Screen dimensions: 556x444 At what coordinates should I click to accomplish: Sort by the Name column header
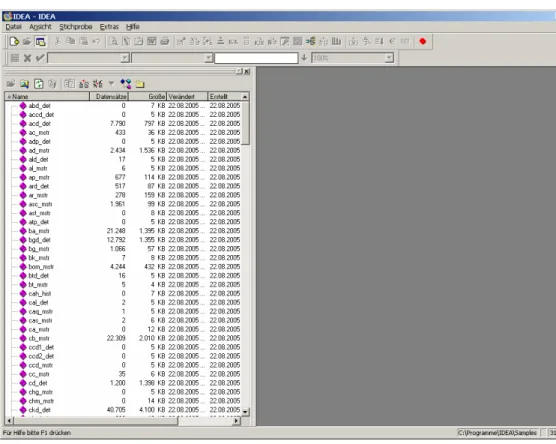pos(47,96)
